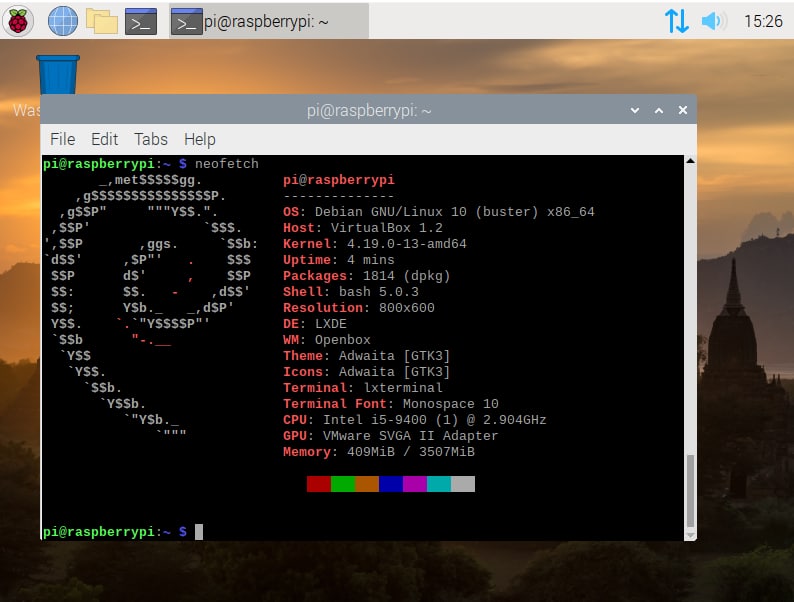Open the network transfer arrows icon
The width and height of the screenshot is (794, 602).
[677, 21]
